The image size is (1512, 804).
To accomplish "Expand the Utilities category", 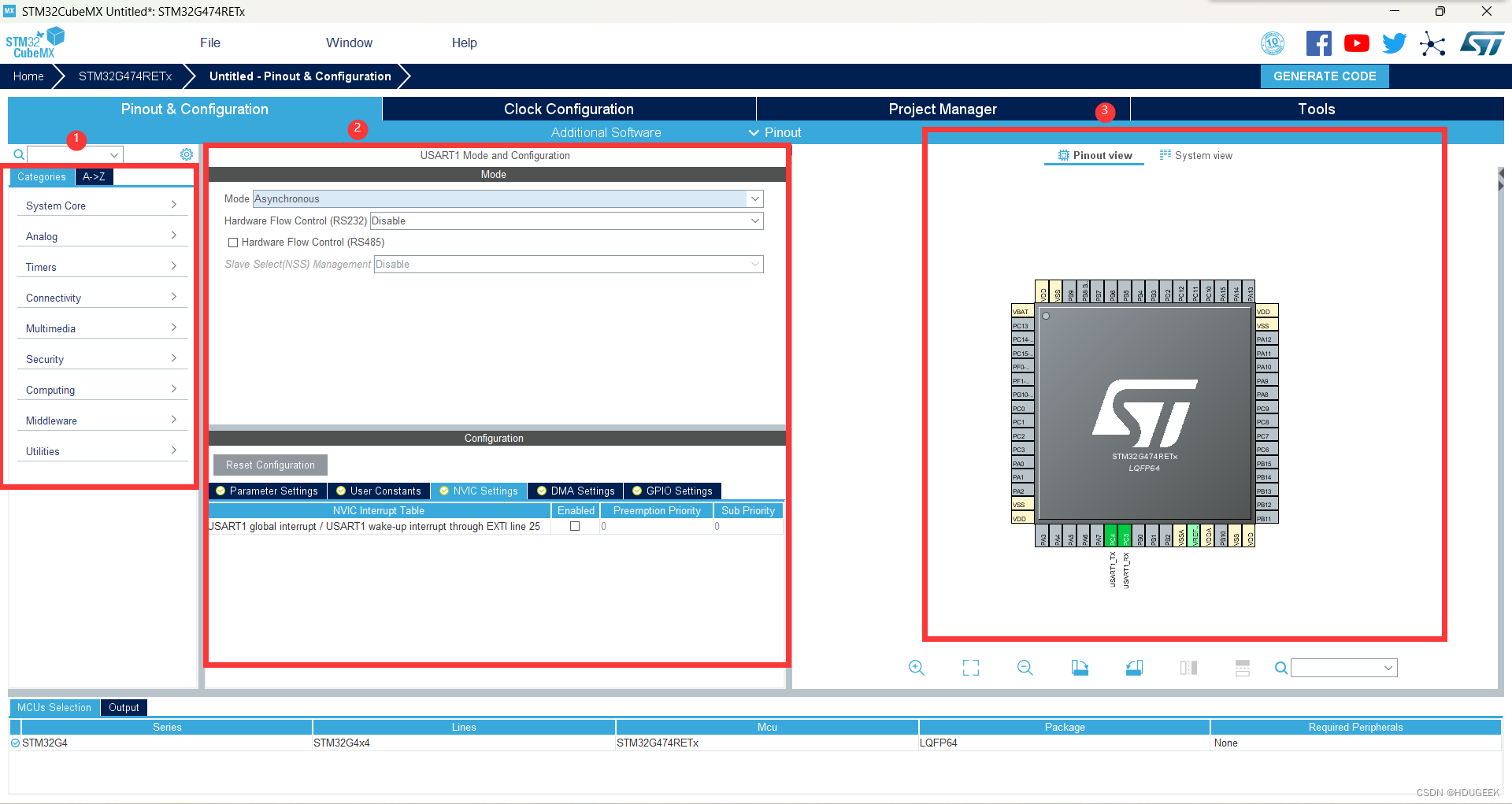I will click(x=102, y=451).
